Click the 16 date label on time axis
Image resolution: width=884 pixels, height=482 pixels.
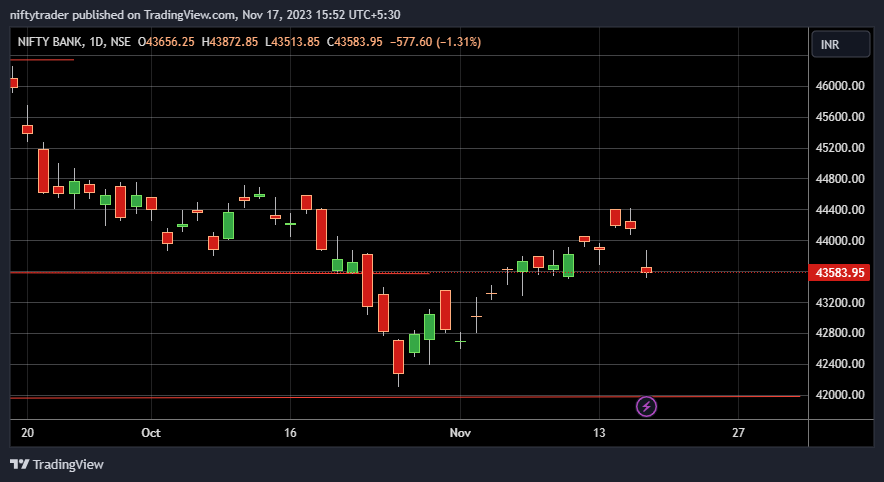click(290, 433)
